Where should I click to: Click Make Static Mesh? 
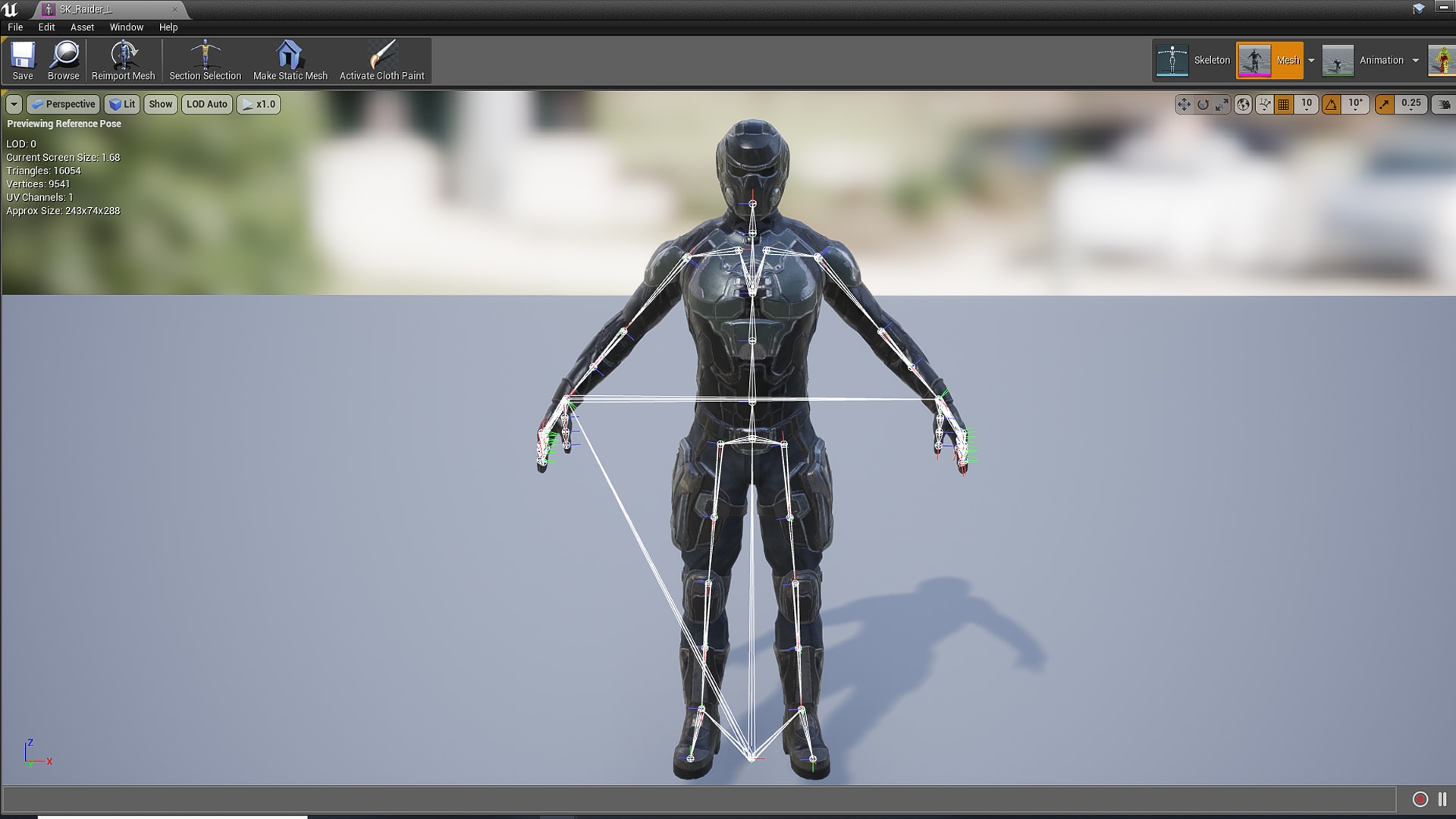coord(290,59)
